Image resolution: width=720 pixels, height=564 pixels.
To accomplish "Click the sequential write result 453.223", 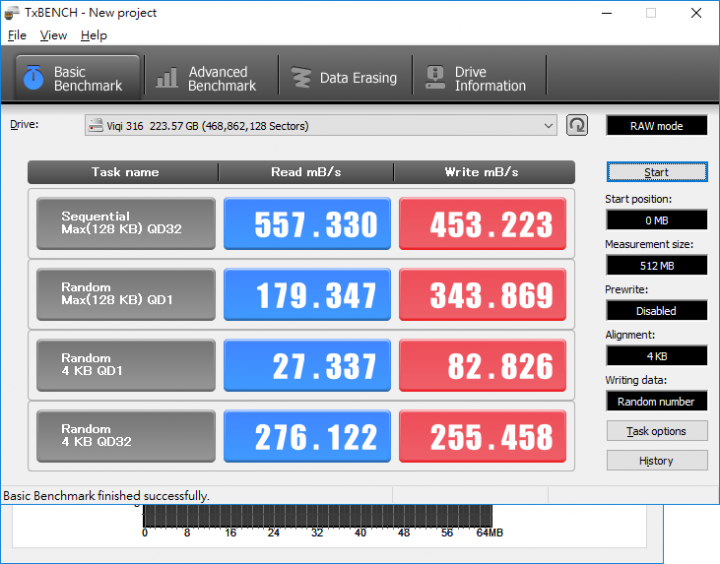I will pyautogui.click(x=483, y=224).
